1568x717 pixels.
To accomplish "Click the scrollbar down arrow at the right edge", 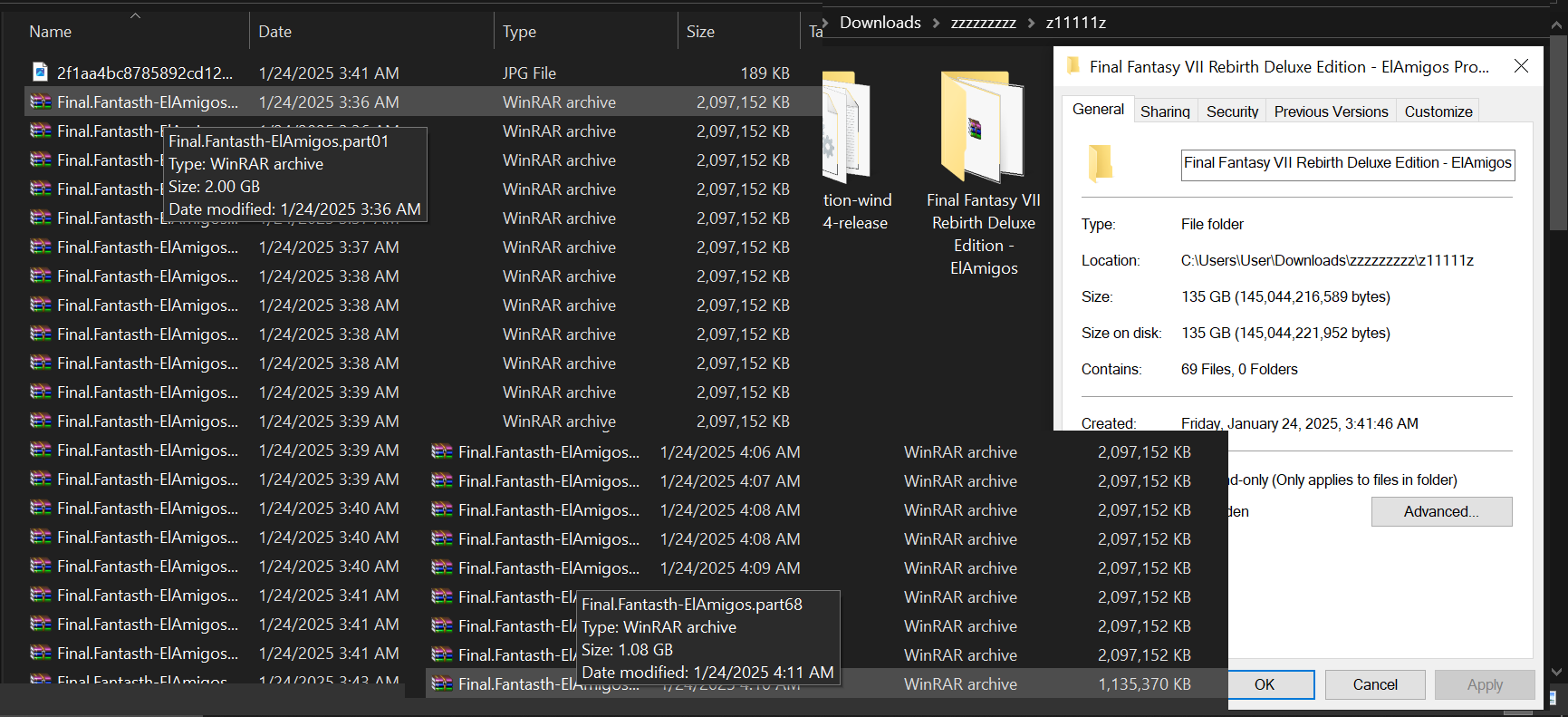I will 1558,672.
